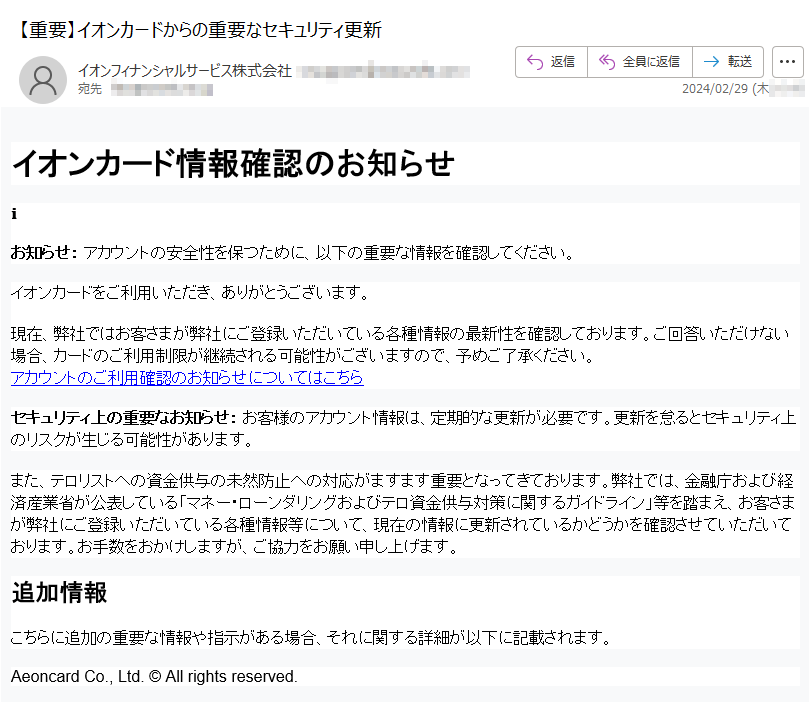809x702 pixels.
Task: Click the bold お知らせ: label
Action: 44,253
